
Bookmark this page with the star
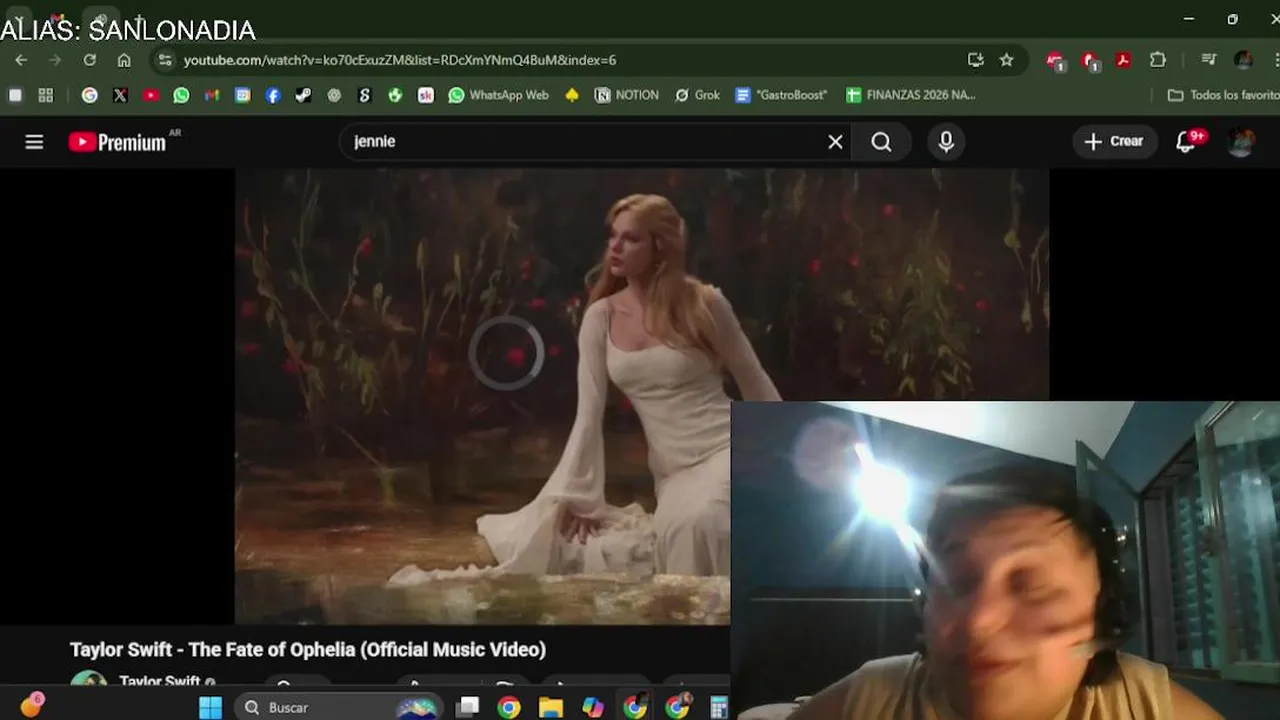(1007, 60)
